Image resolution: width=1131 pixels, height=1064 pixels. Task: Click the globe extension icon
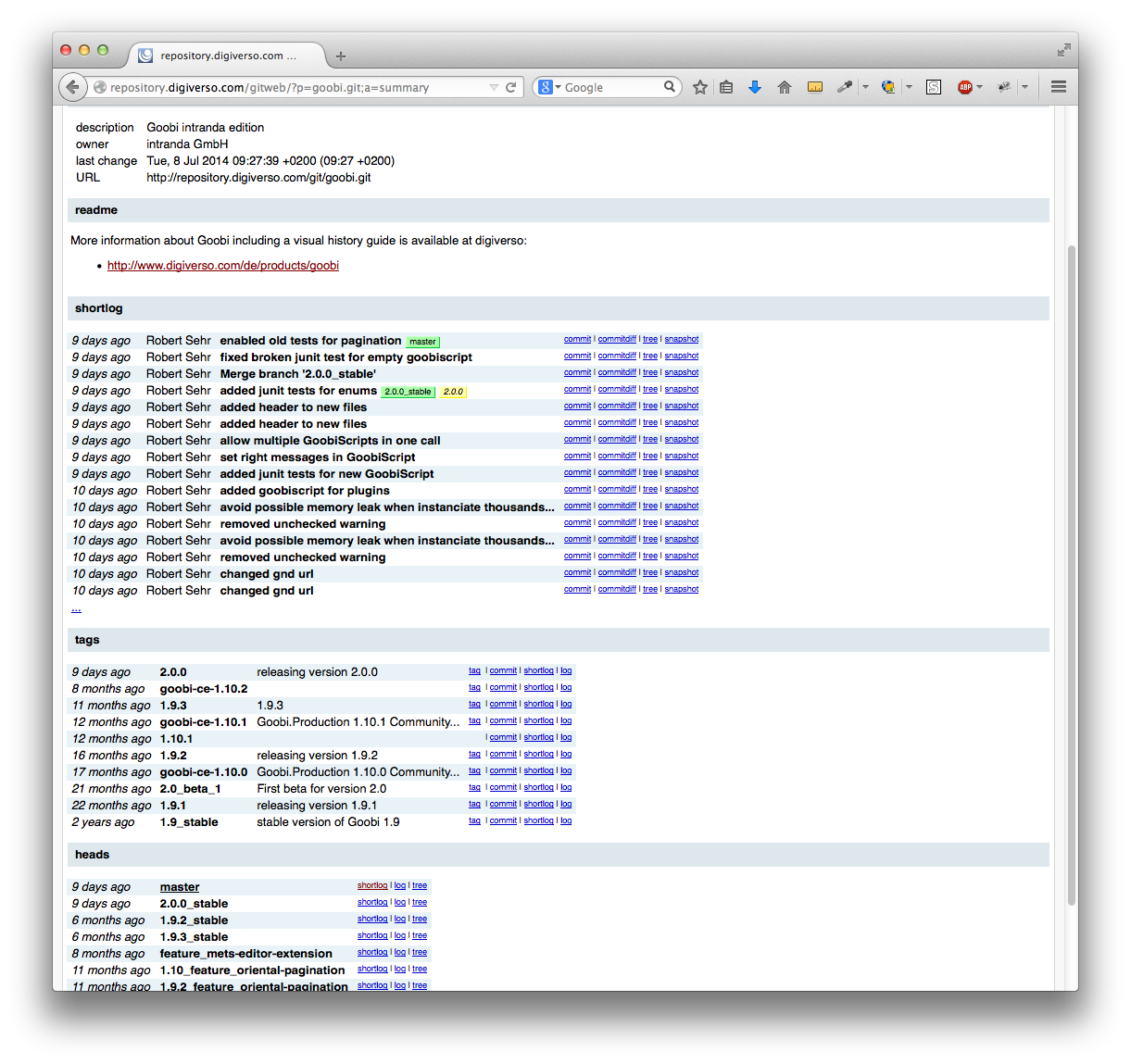pos(888,87)
